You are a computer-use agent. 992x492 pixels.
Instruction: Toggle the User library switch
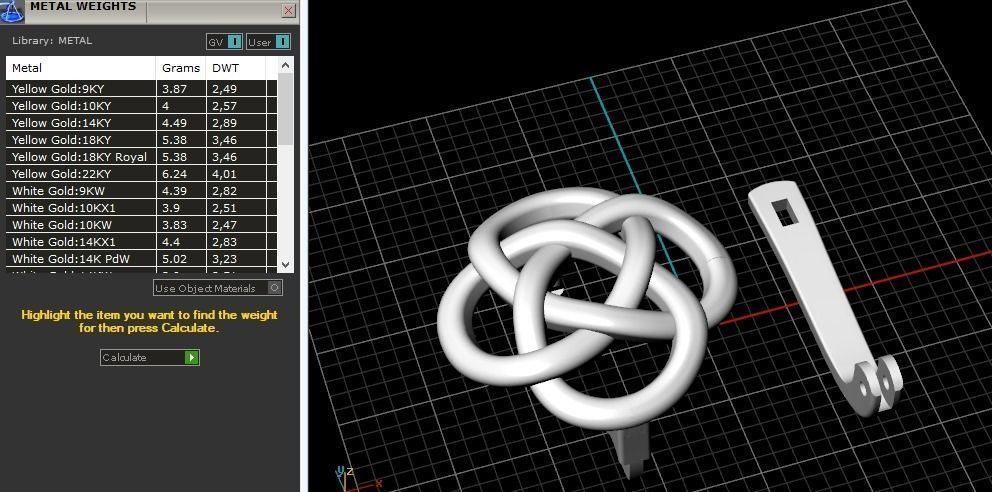[x=268, y=42]
